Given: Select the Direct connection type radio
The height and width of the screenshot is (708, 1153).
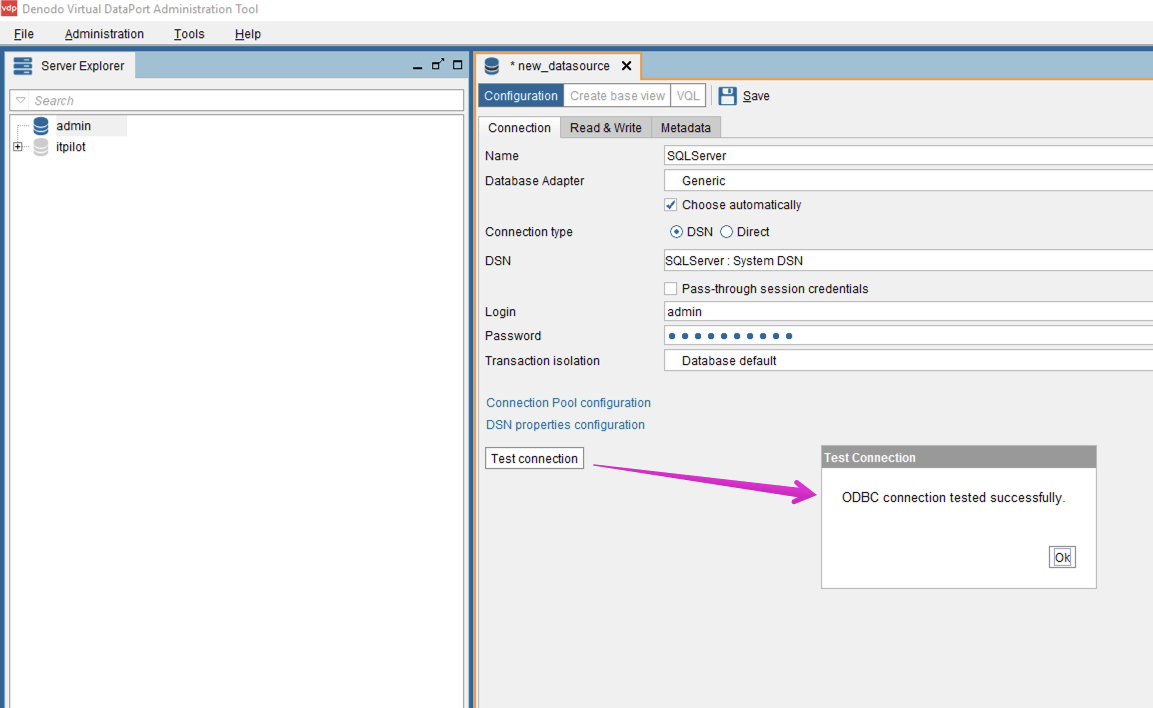Looking at the screenshot, I should 727,232.
